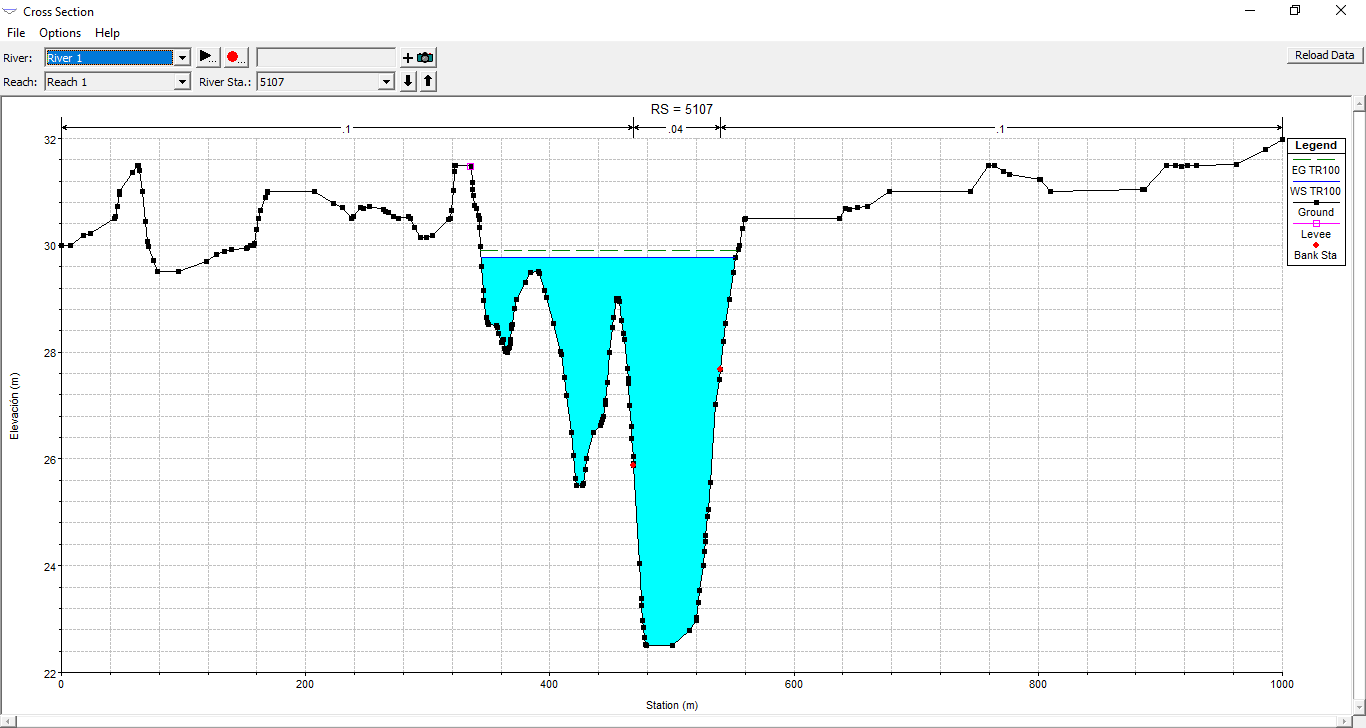The image size is (1366, 728).
Task: Restore down the Cross Section window
Action: pos(1295,11)
